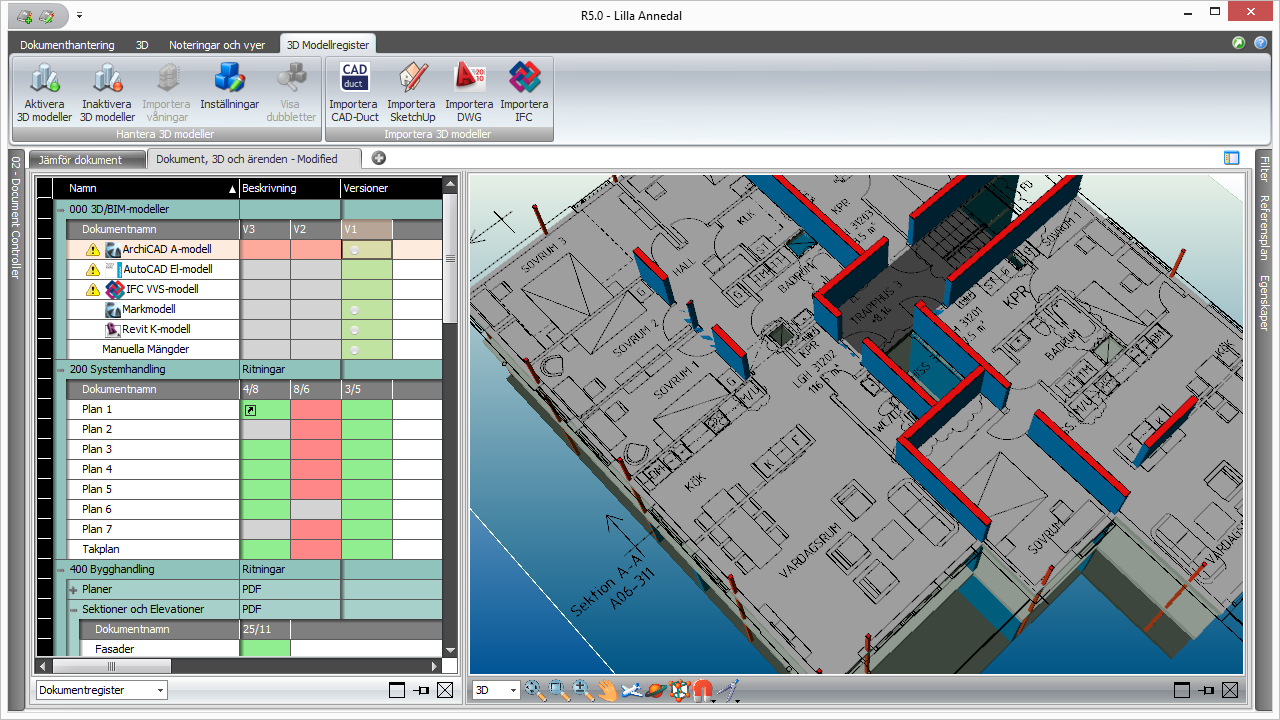The width and height of the screenshot is (1280, 720).
Task: Switch to the Dokumenthantering ribbon tab
Action: pyautogui.click(x=67, y=45)
